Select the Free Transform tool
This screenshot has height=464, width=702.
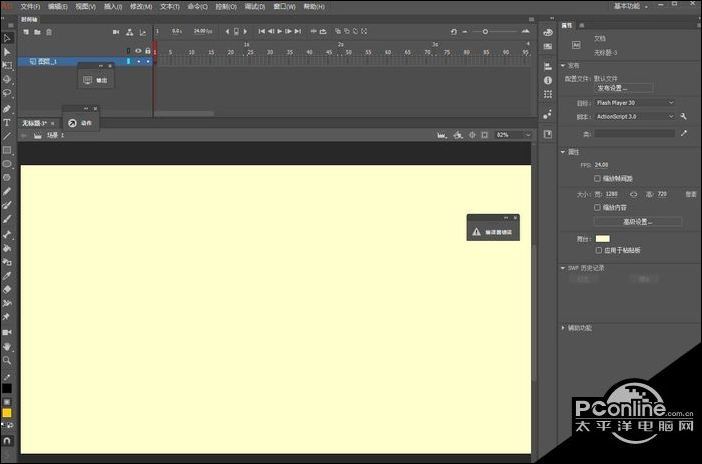click(x=7, y=66)
